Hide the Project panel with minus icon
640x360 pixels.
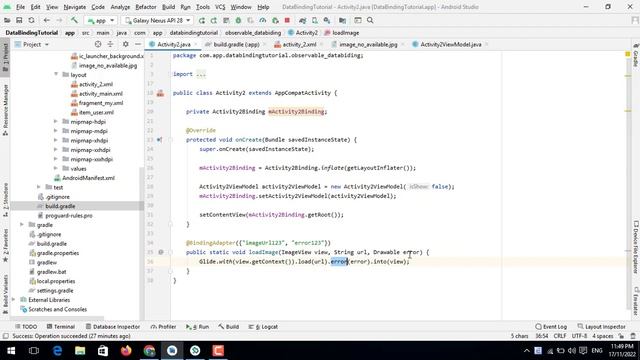(x=138, y=44)
